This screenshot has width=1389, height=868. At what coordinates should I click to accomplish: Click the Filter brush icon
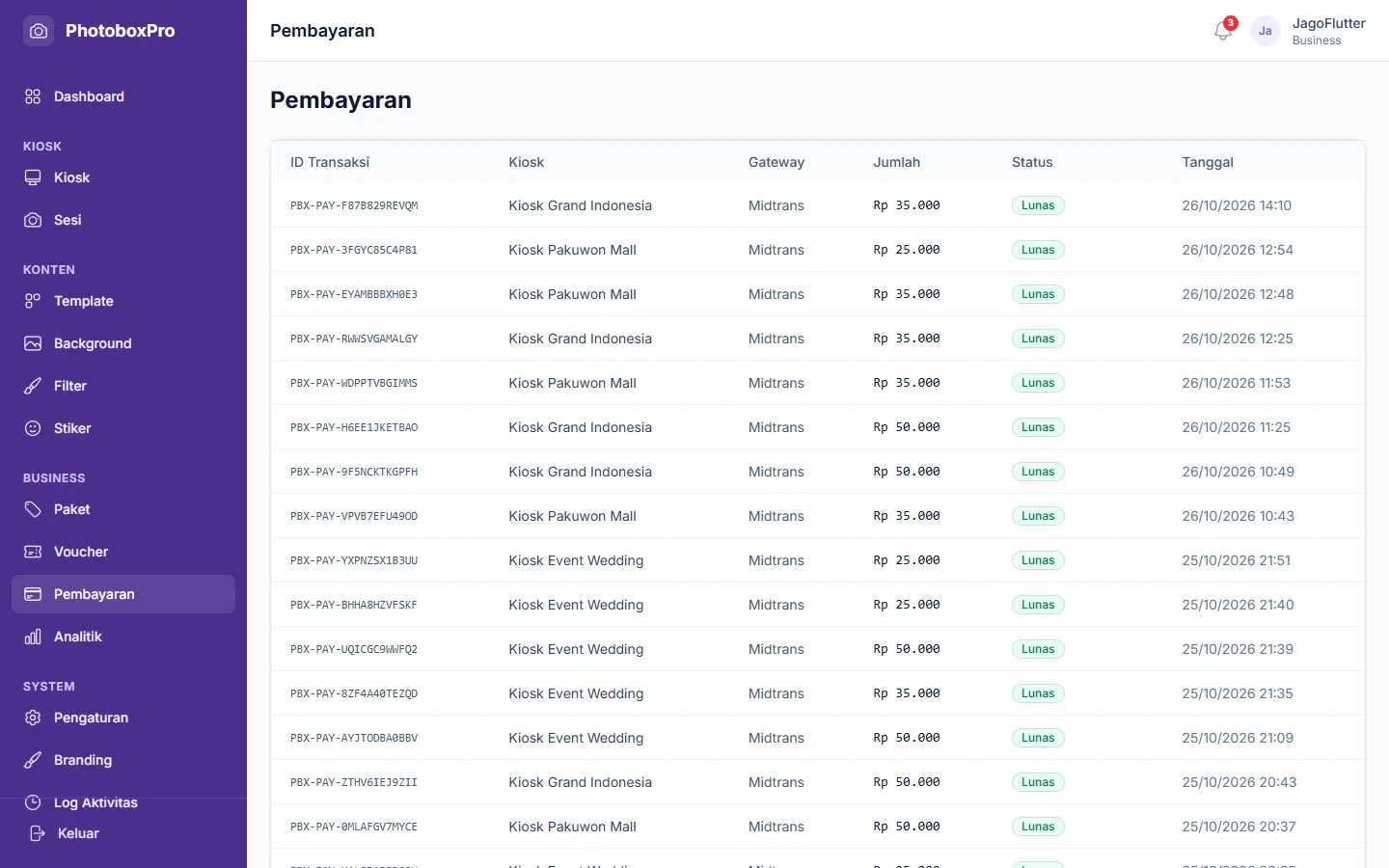[x=33, y=386]
